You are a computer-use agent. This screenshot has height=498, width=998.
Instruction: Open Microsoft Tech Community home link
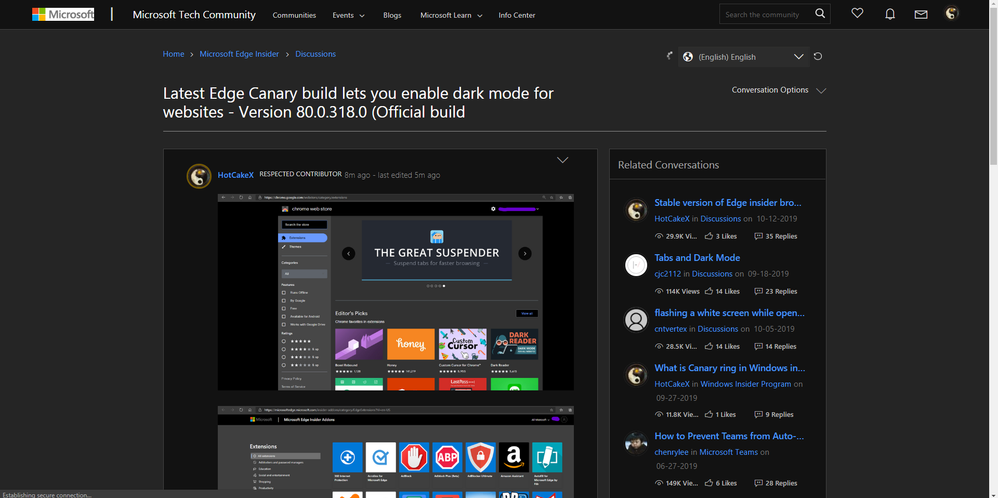tap(194, 15)
